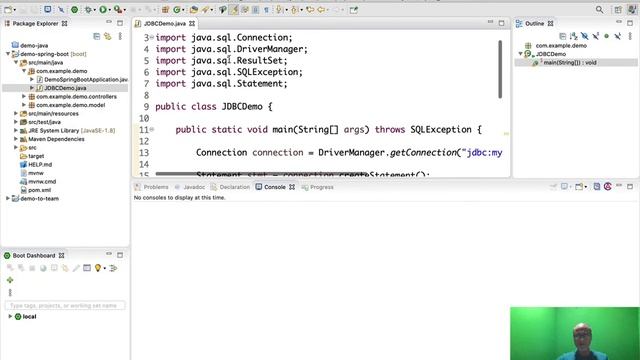Expand demo-to-team project
640x360 pixels.
[8, 198]
